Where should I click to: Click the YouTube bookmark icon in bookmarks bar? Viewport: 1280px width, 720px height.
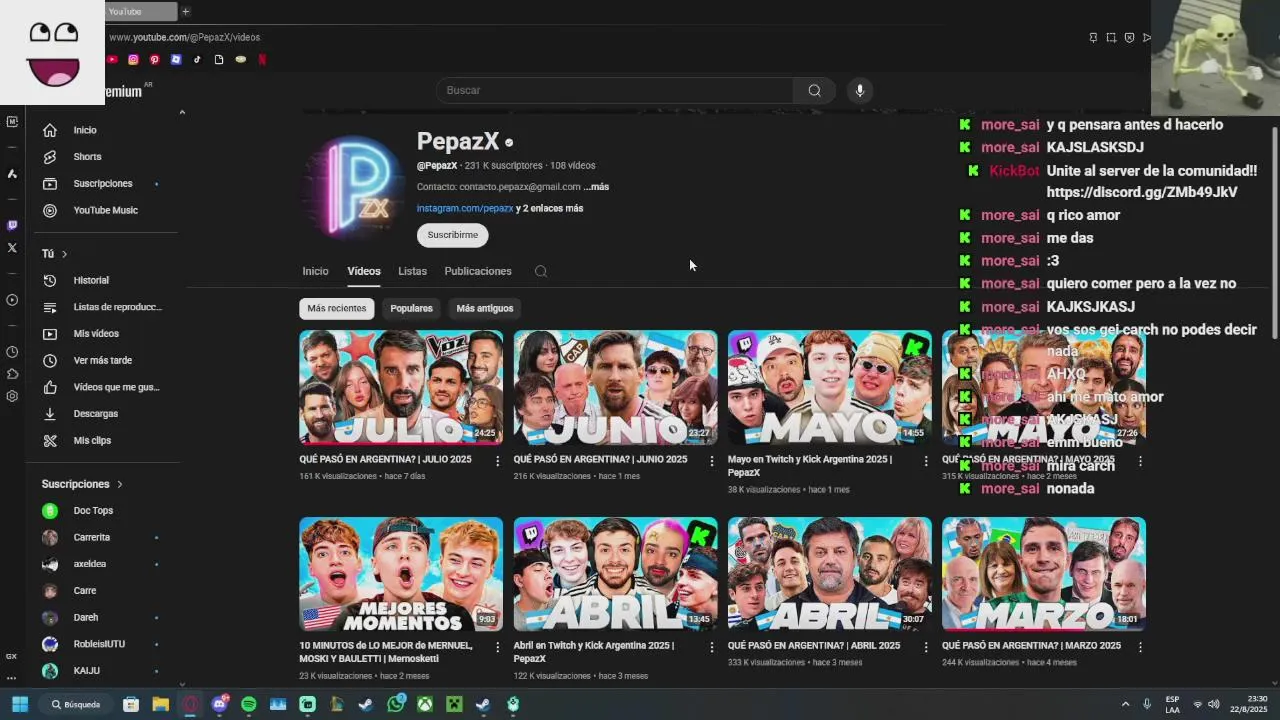112,60
